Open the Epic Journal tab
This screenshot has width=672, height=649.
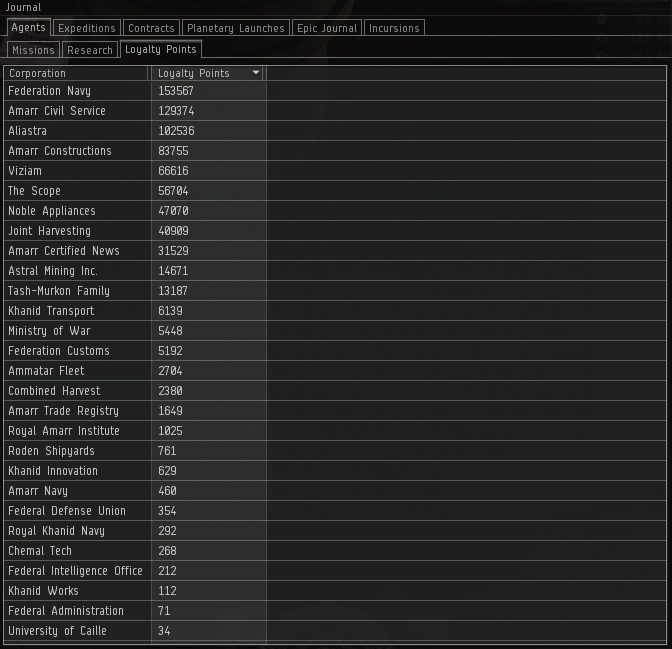tap(327, 28)
